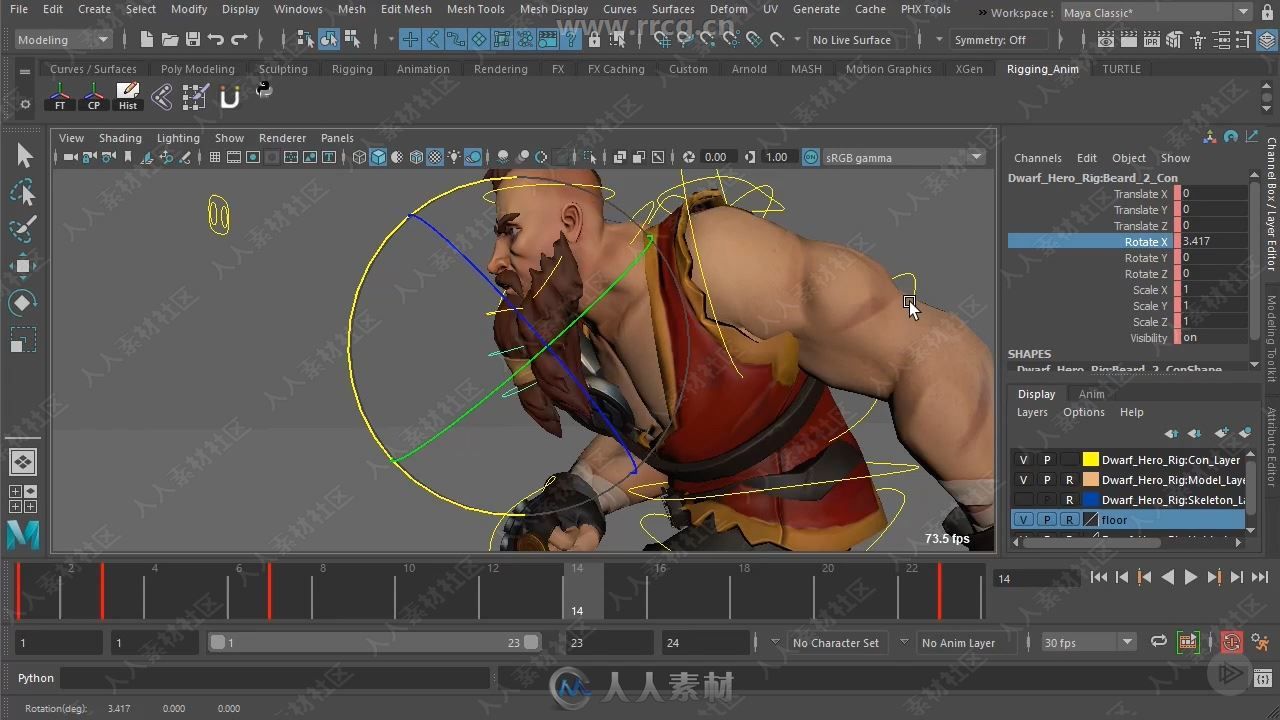Image resolution: width=1280 pixels, height=720 pixels.
Task: Undo the last action via the arrow icon
Action: coord(215,40)
